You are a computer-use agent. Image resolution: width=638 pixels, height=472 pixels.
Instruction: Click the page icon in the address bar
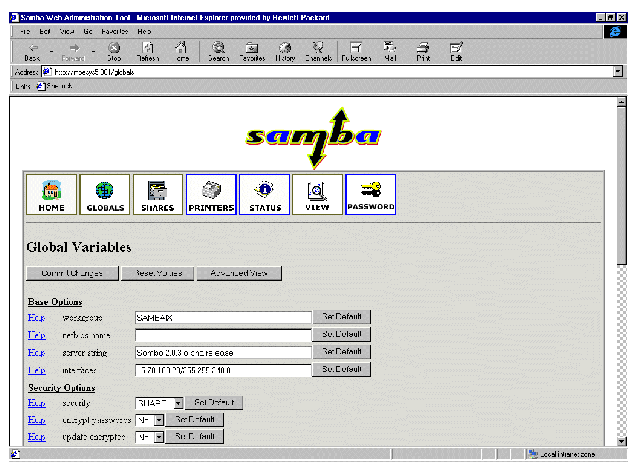coord(47,72)
